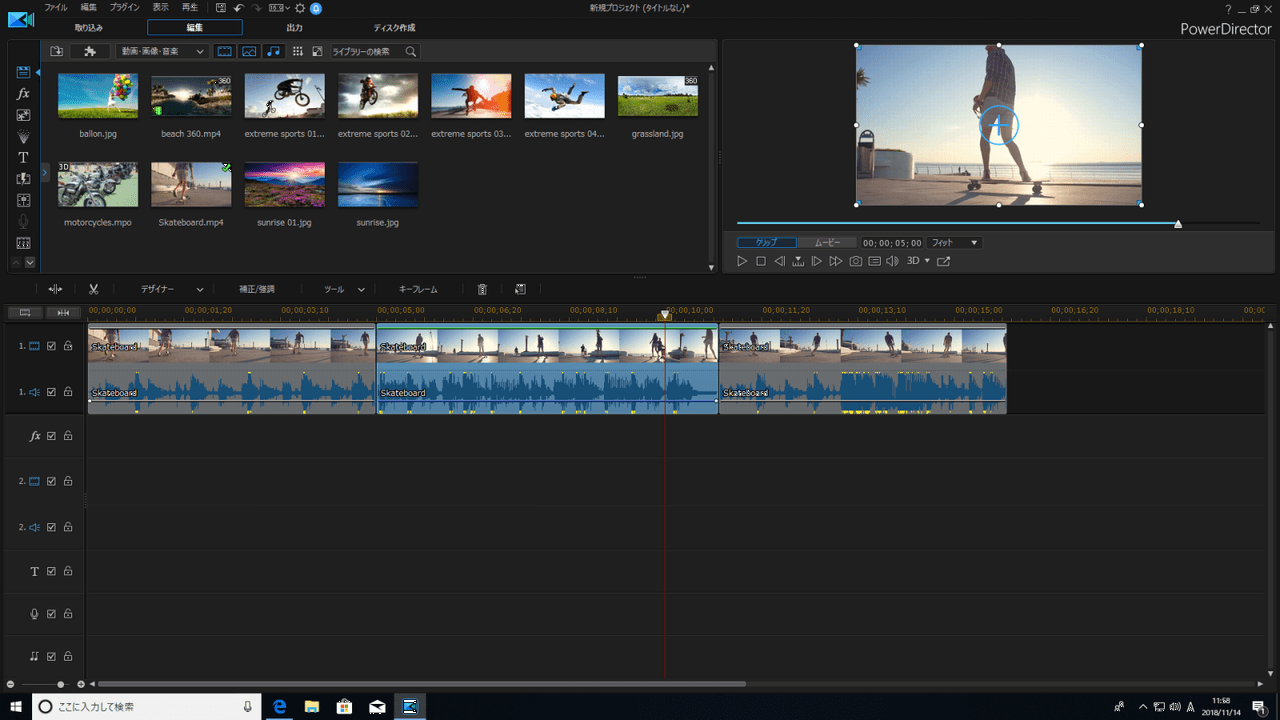Toggle the lock on audio track 1
The height and width of the screenshot is (720, 1280).
point(68,392)
